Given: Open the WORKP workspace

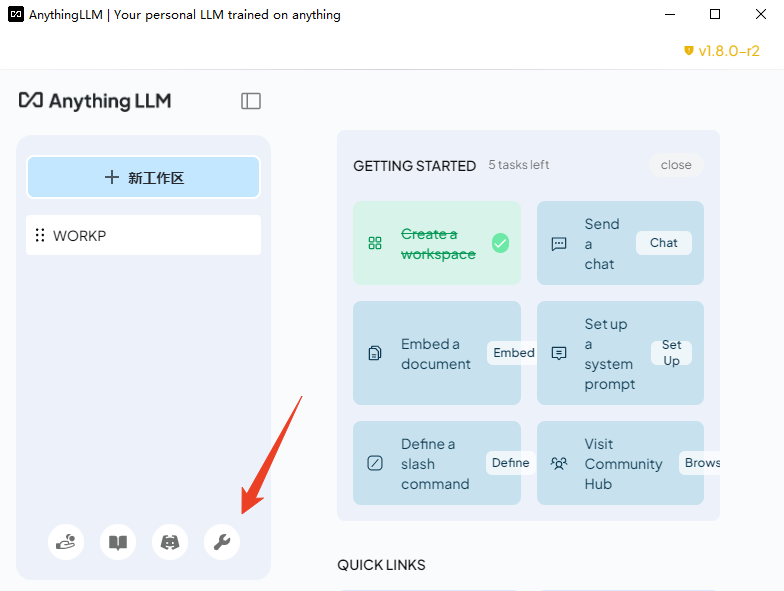Looking at the screenshot, I should pos(144,236).
